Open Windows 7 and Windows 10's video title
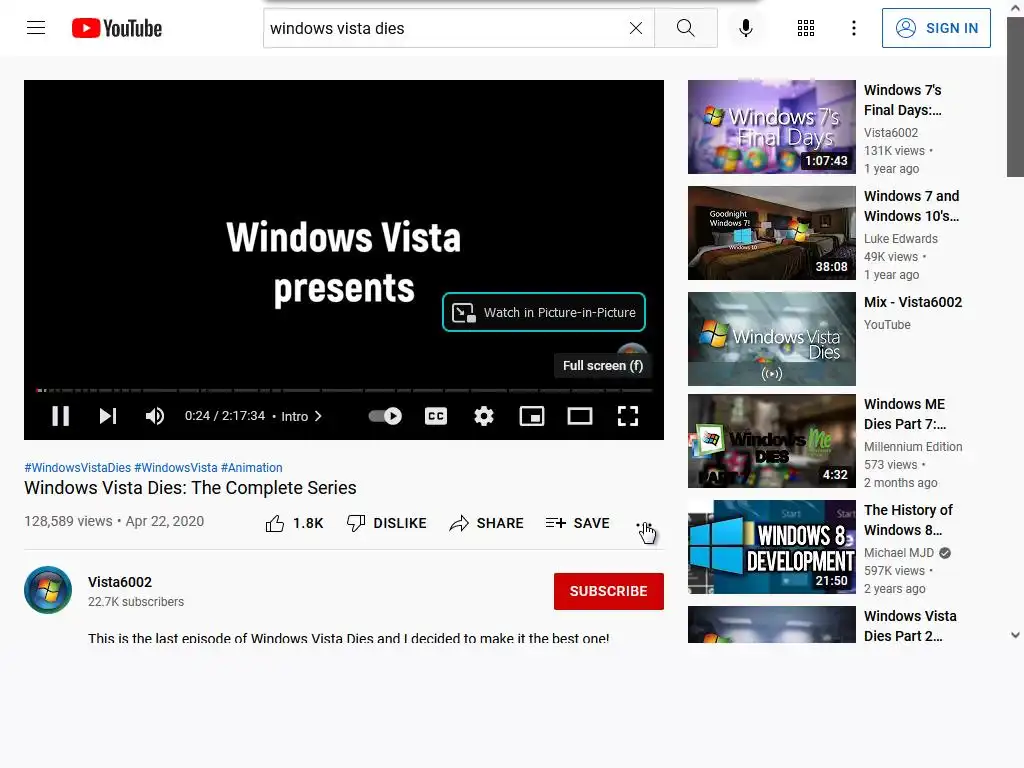 911,206
